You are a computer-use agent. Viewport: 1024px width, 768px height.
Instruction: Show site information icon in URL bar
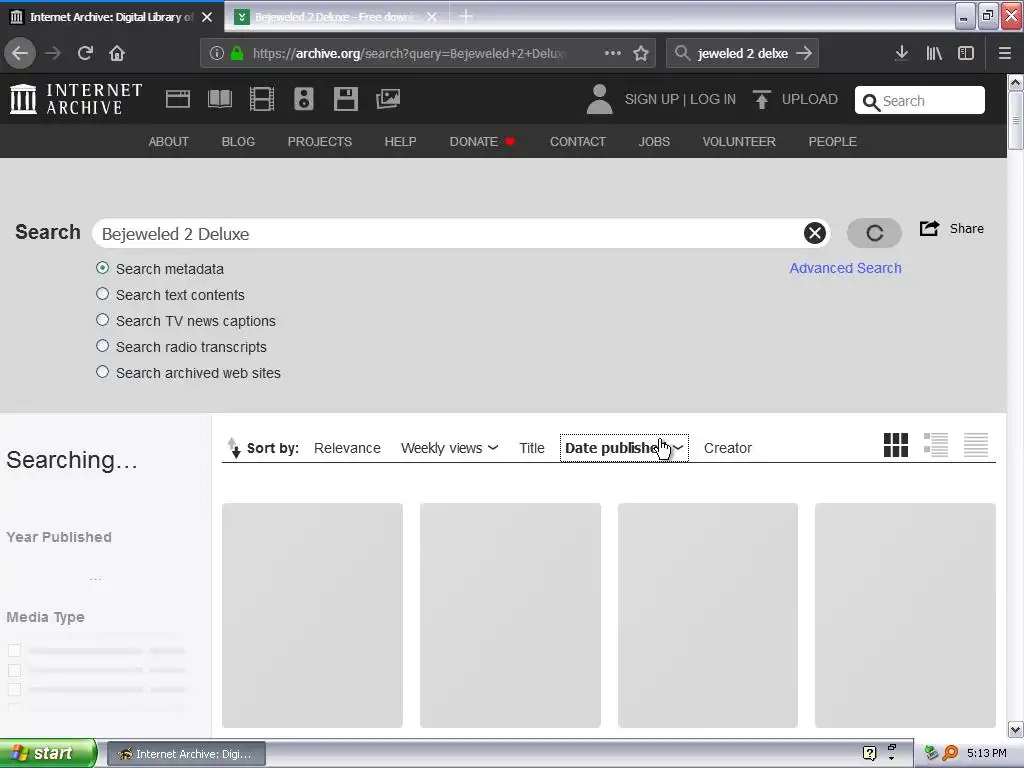[x=217, y=54]
